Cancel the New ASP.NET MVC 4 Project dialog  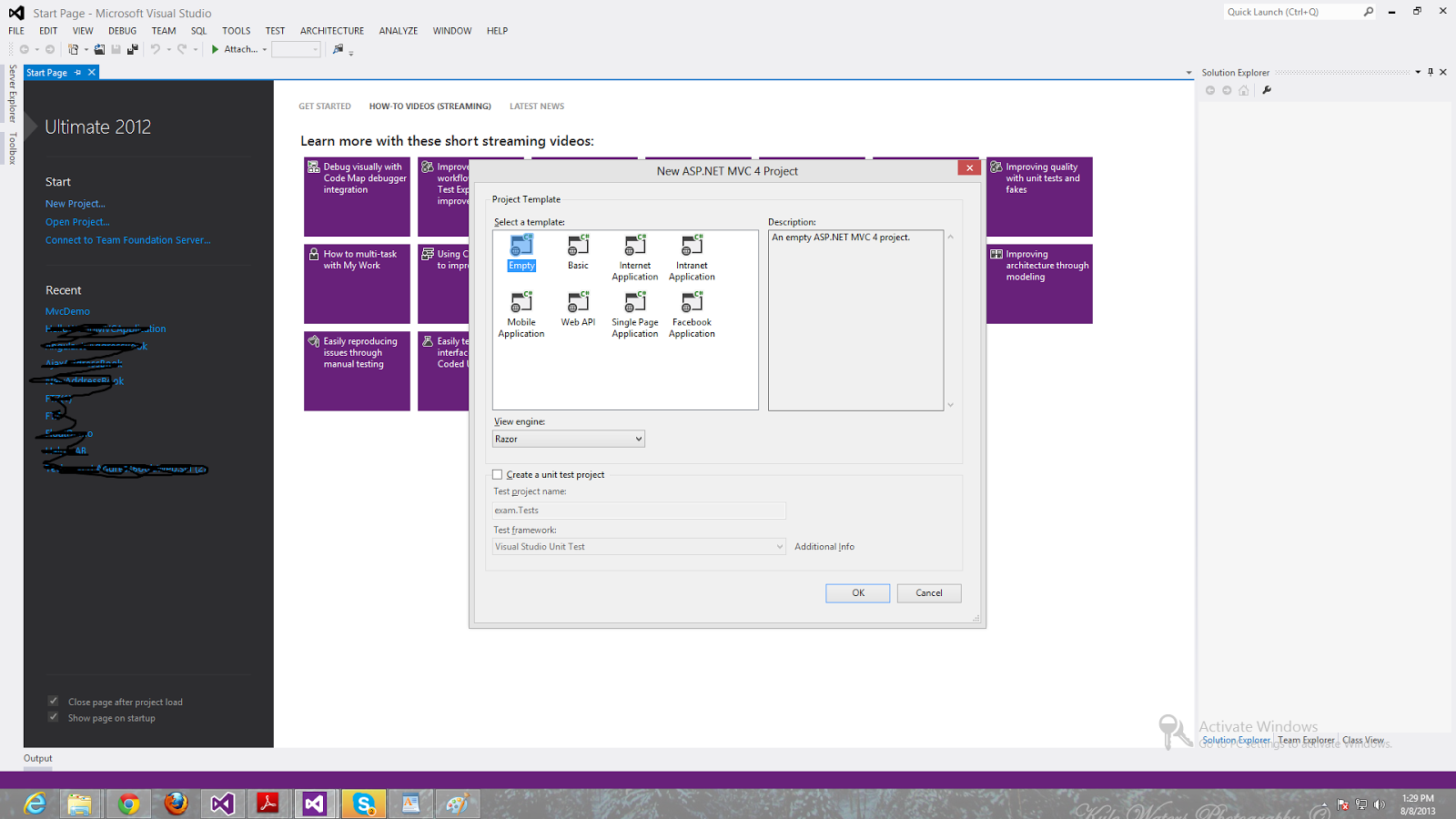click(929, 592)
